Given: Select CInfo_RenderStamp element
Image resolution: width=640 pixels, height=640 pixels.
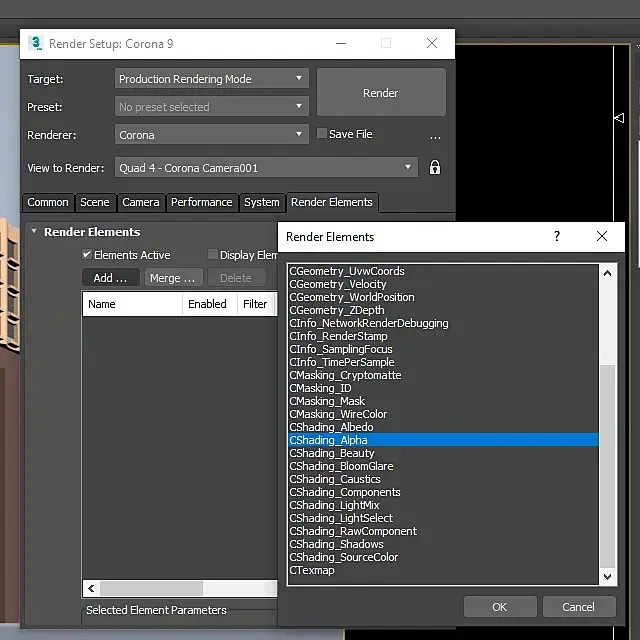Looking at the screenshot, I should pos(443,336).
